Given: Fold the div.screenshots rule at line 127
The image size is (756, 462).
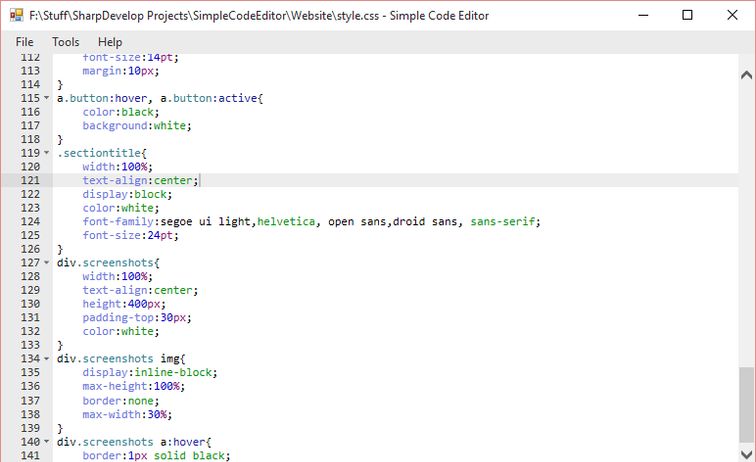Looking at the screenshot, I should click(47, 263).
